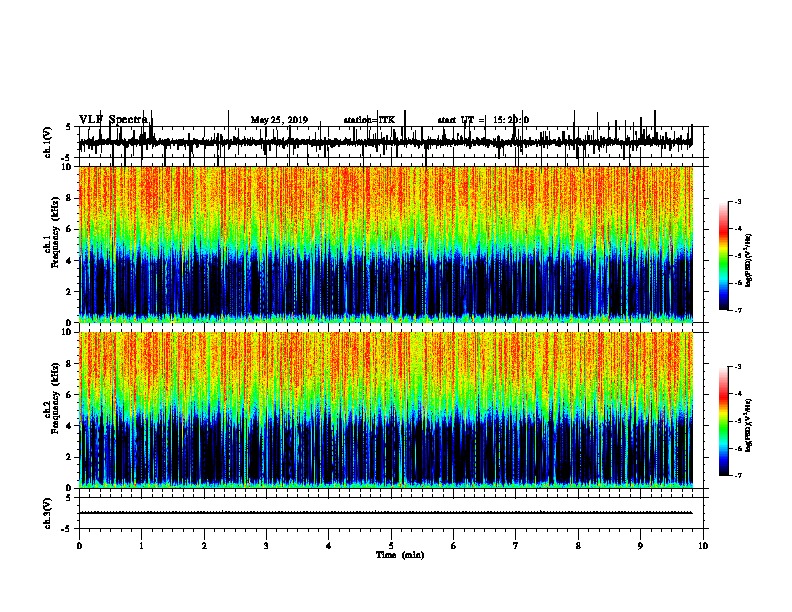Click the -3 tick on ch.1 colorbar

click(x=738, y=202)
